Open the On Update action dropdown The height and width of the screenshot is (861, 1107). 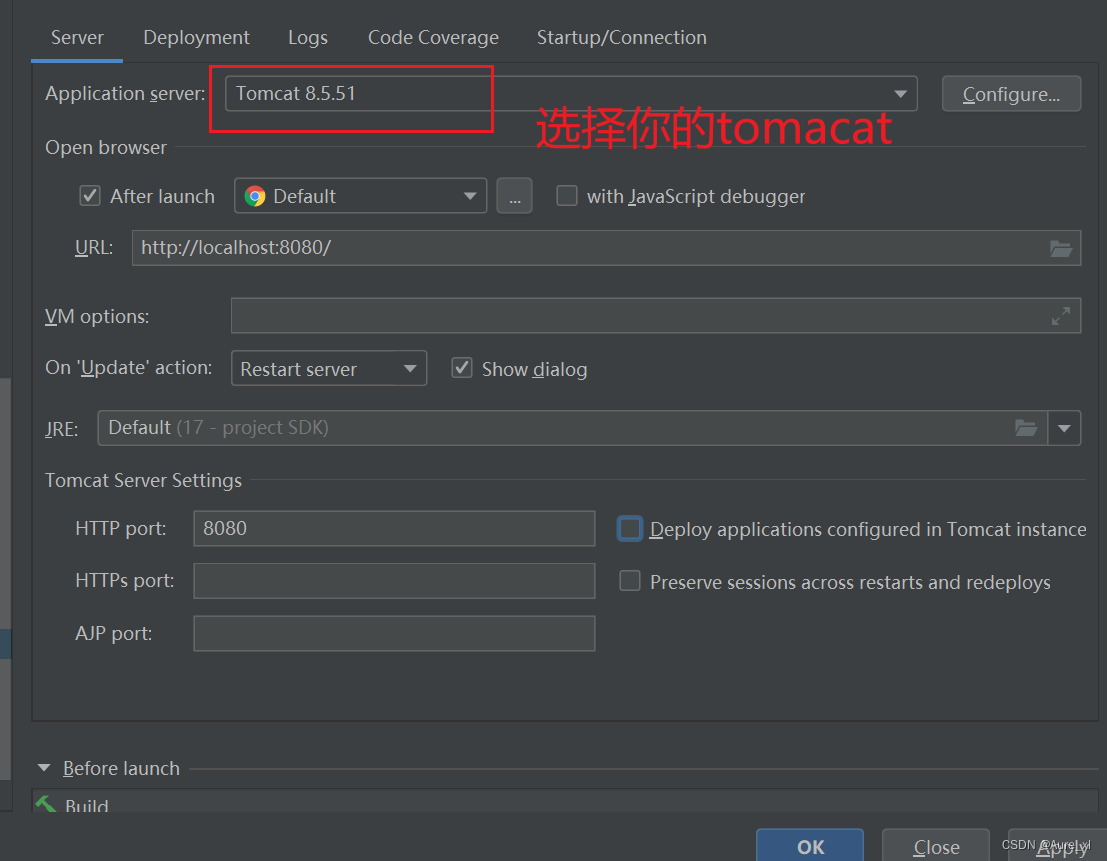point(329,368)
